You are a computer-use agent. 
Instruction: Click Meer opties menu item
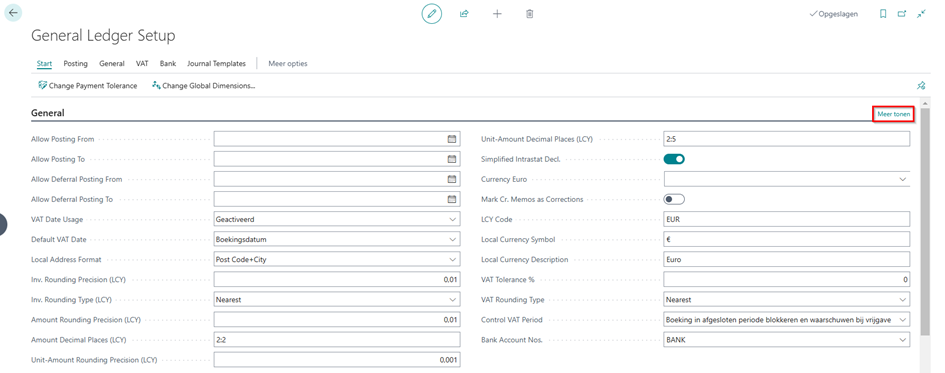[x=287, y=63]
